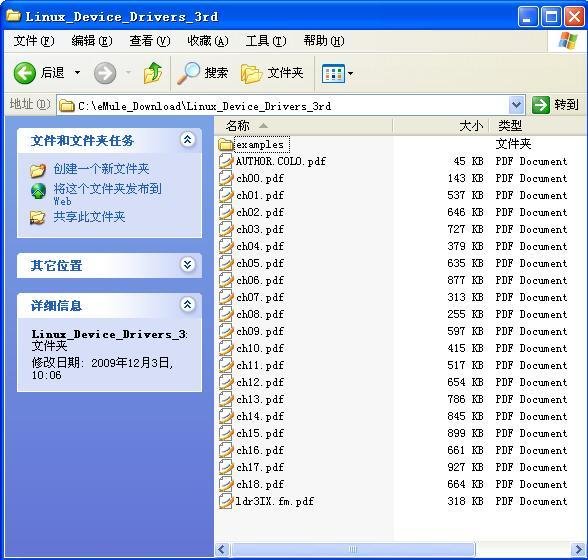Click the ch16.pdf file name
588x560 pixels.
coord(260,450)
